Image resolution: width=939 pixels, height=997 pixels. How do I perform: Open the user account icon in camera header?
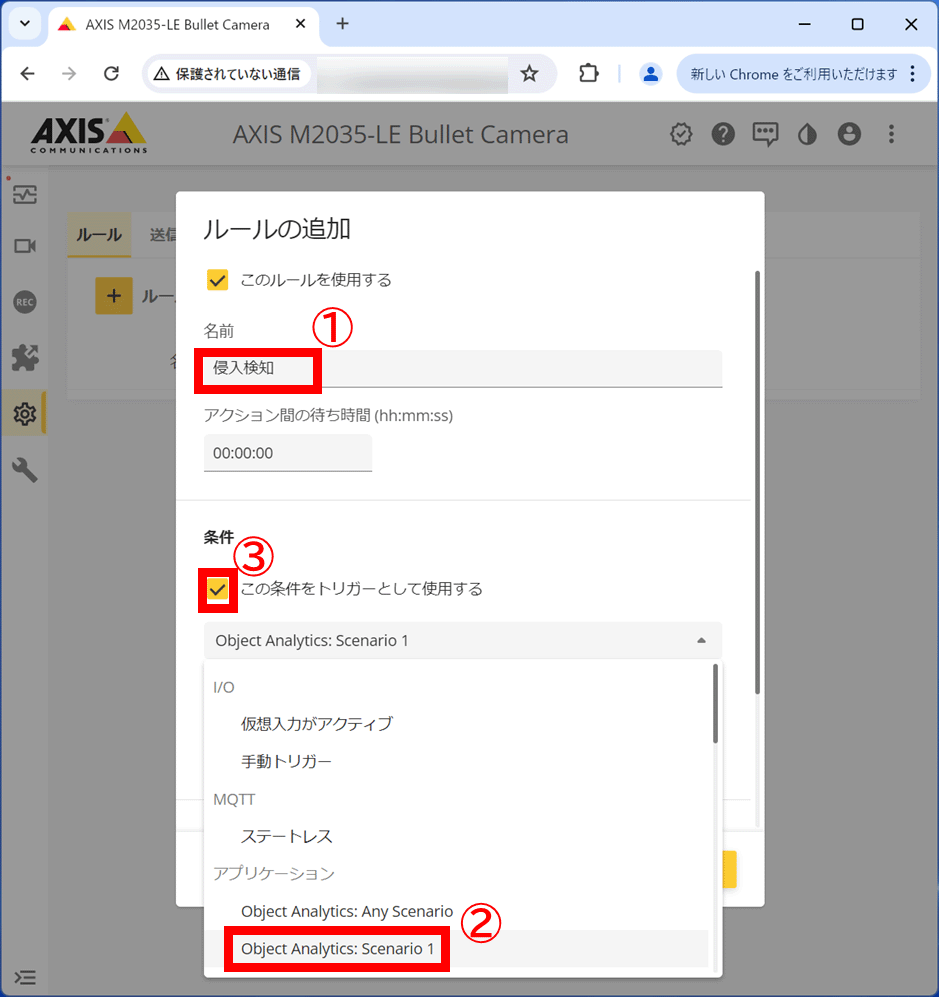pos(849,134)
